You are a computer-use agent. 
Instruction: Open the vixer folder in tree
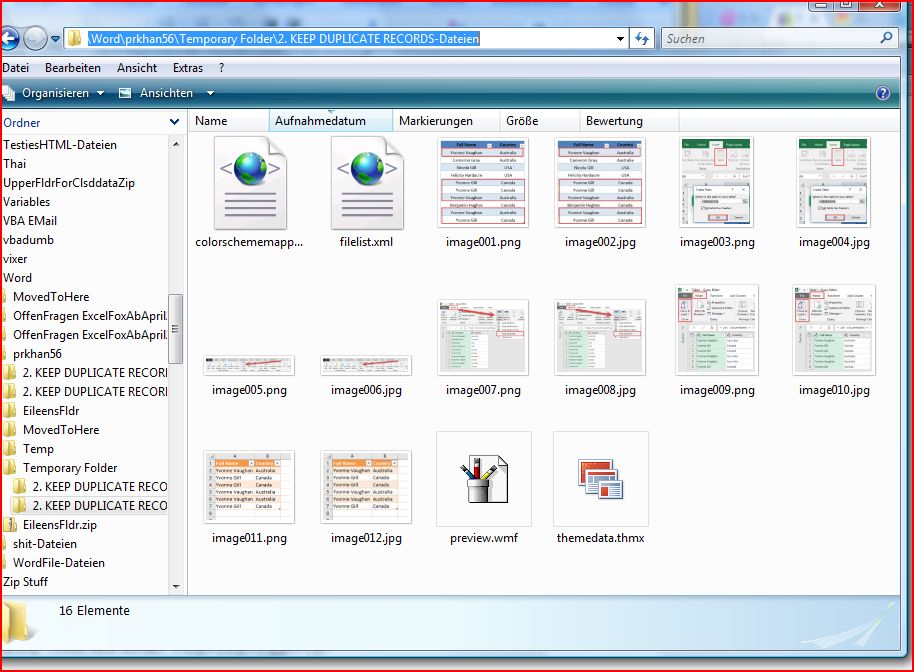coord(15,259)
